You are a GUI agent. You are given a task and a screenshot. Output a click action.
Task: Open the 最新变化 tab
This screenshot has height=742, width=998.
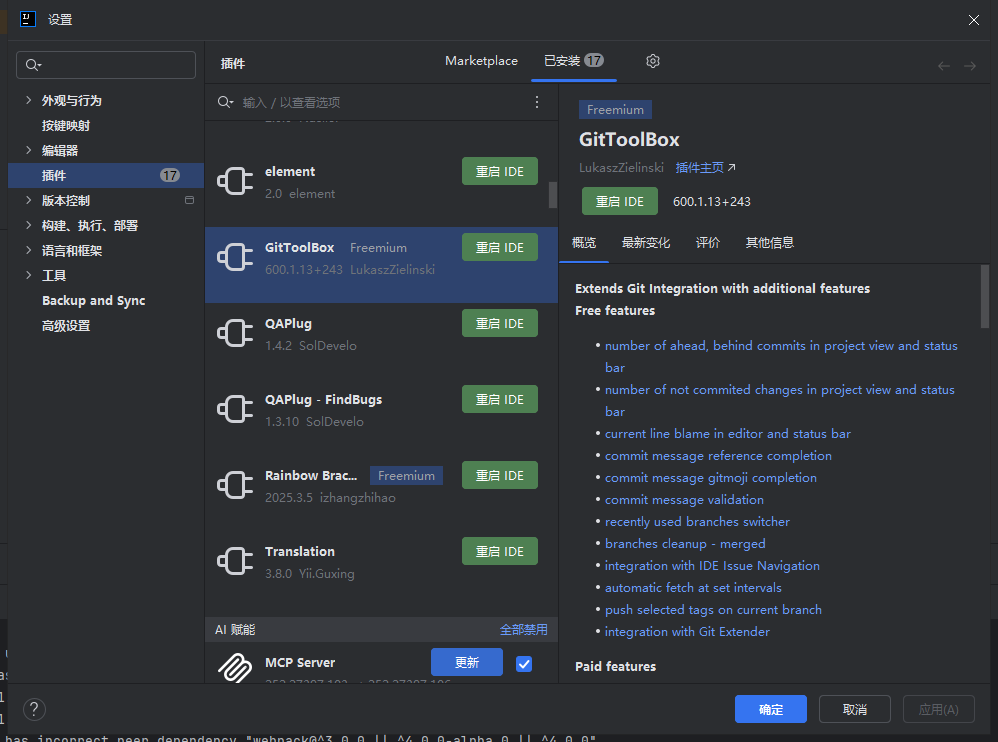click(645, 242)
